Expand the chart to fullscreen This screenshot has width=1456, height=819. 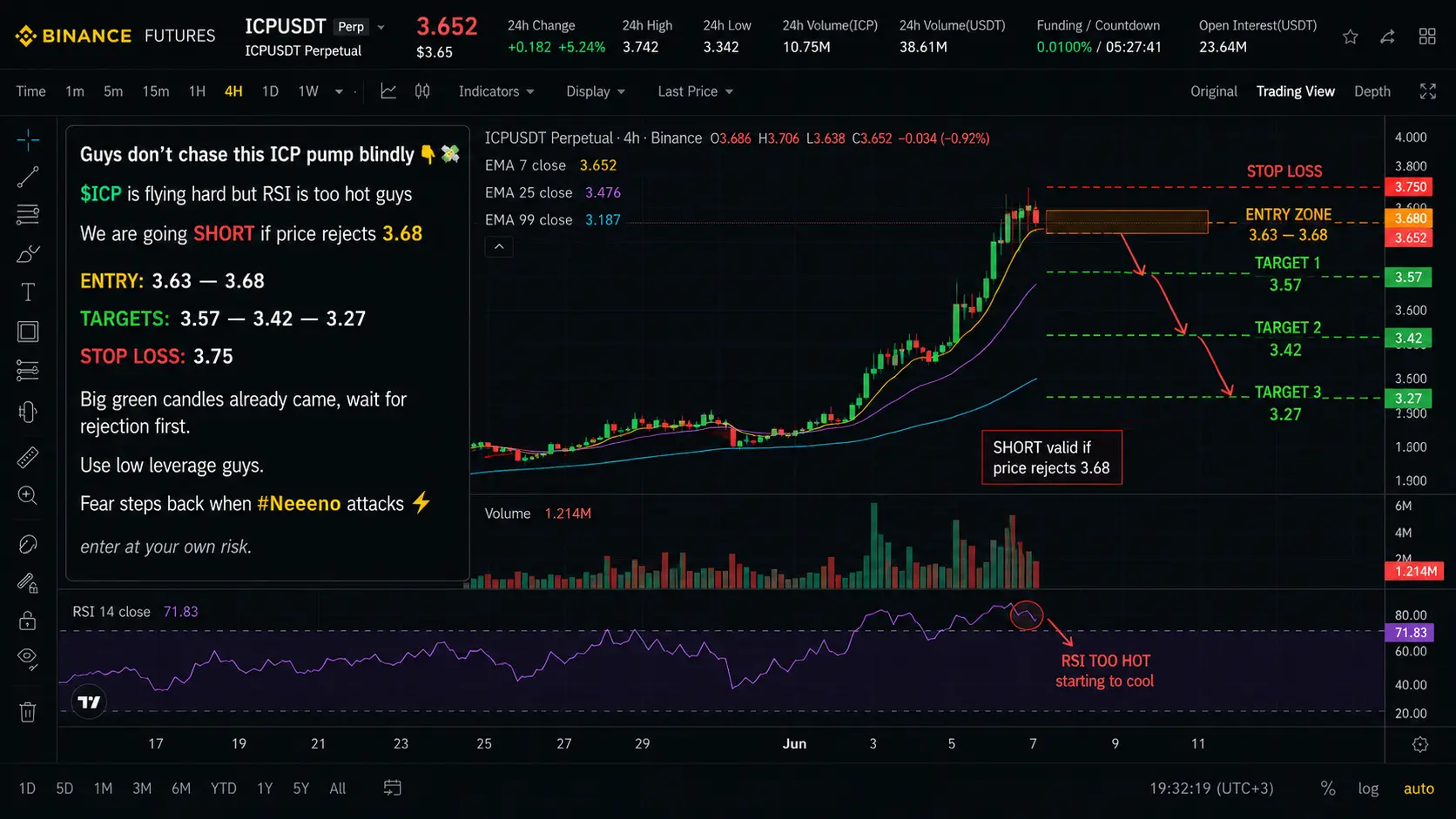pyautogui.click(x=1428, y=91)
